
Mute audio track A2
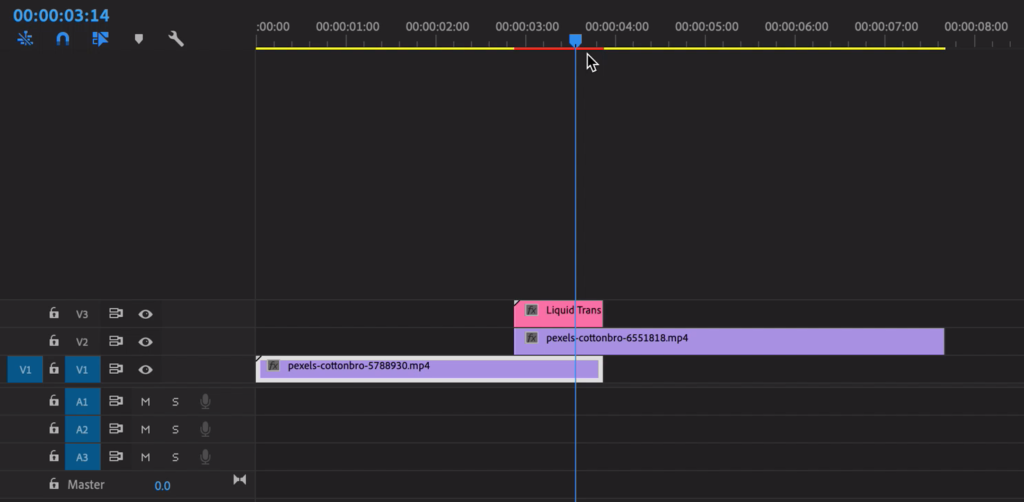145,430
